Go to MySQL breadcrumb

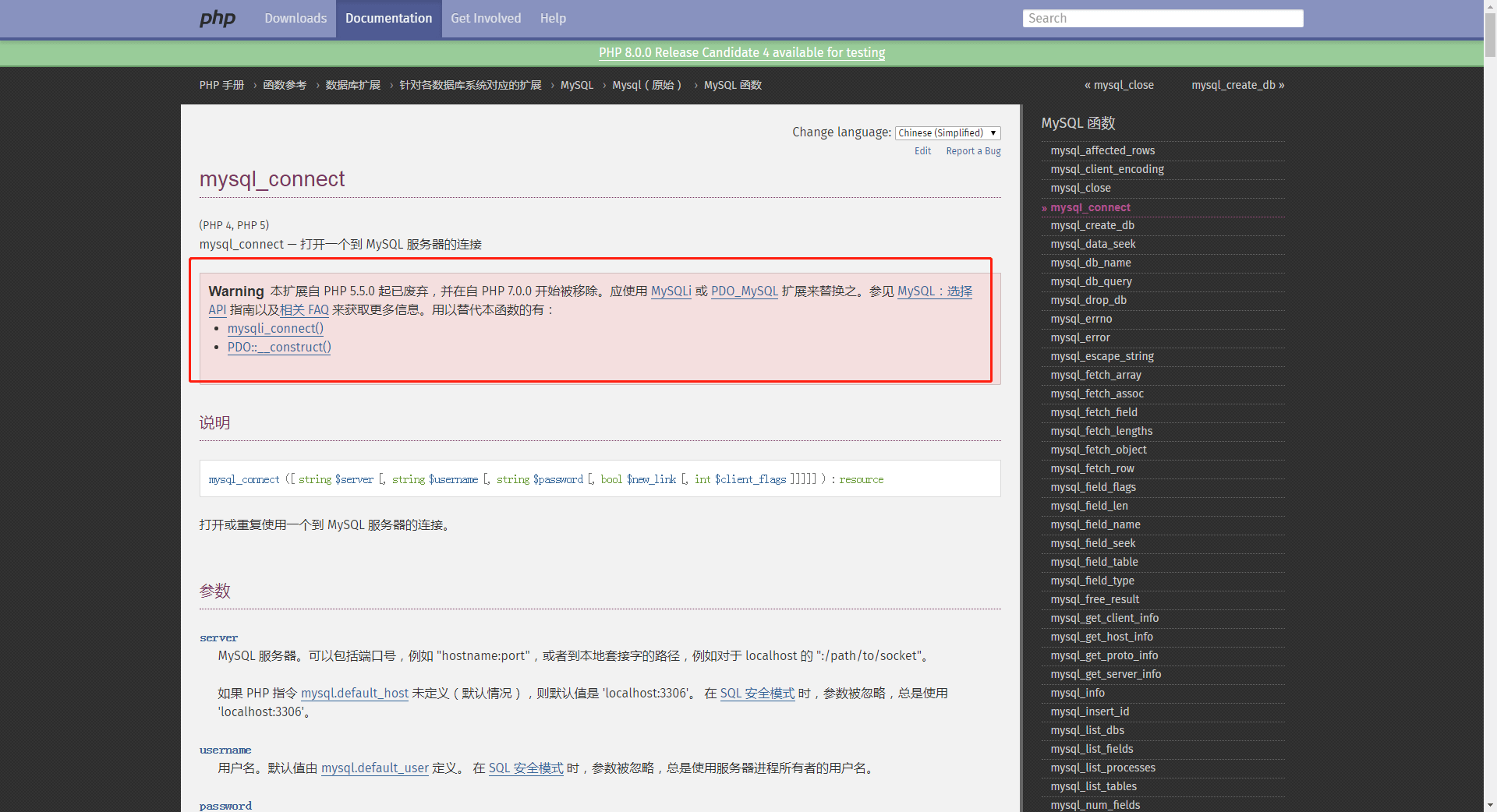[x=577, y=85]
